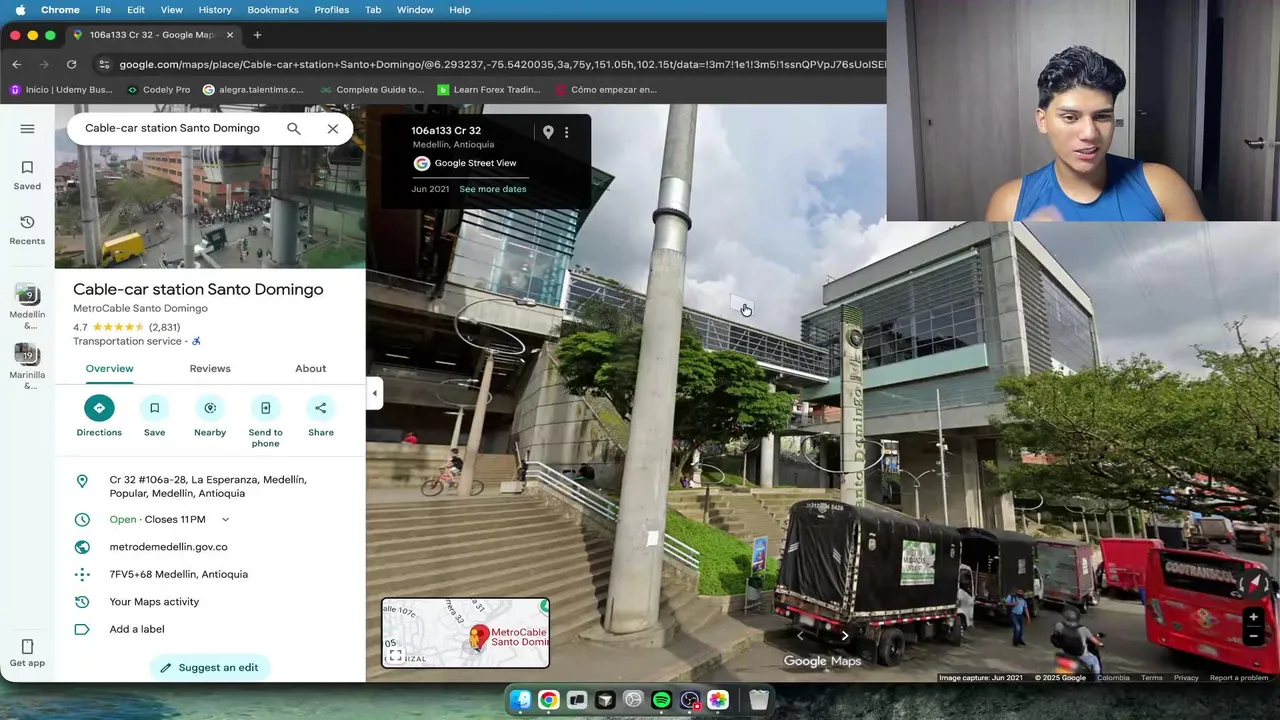Open the Profiles menu in menu bar
The width and height of the screenshot is (1280, 720).
[332, 10]
